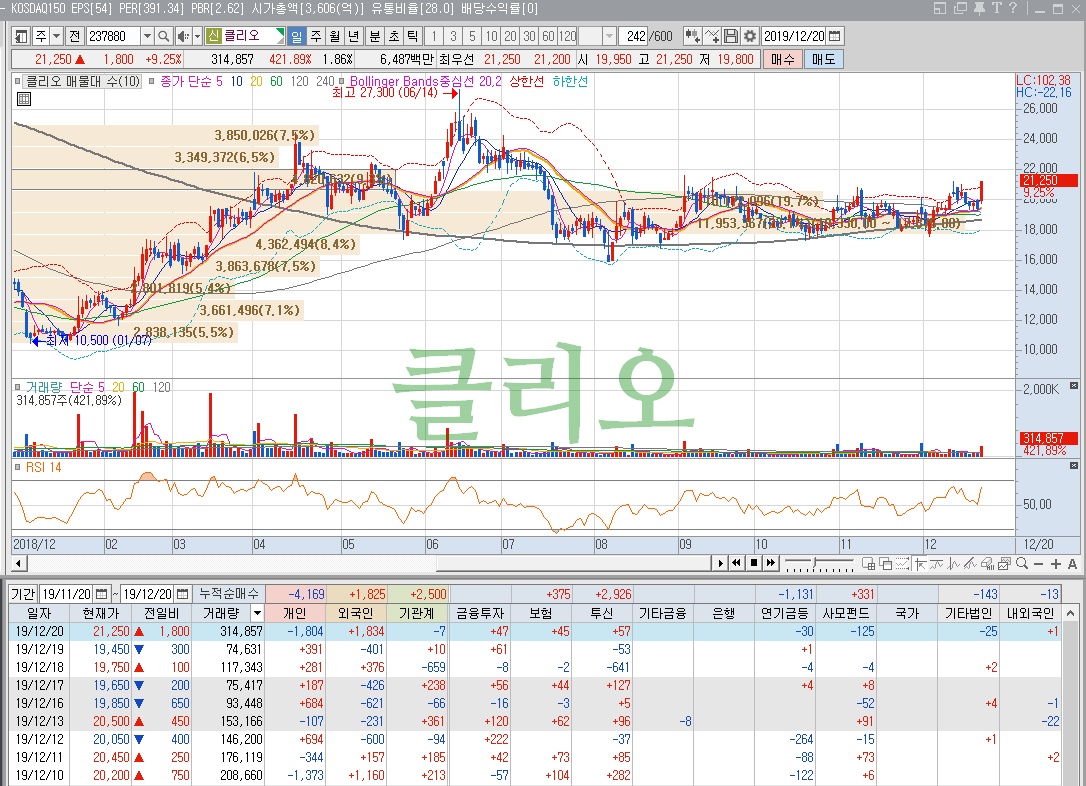Close the RSI 14 panel
This screenshot has width=1086, height=786.
[1074, 466]
